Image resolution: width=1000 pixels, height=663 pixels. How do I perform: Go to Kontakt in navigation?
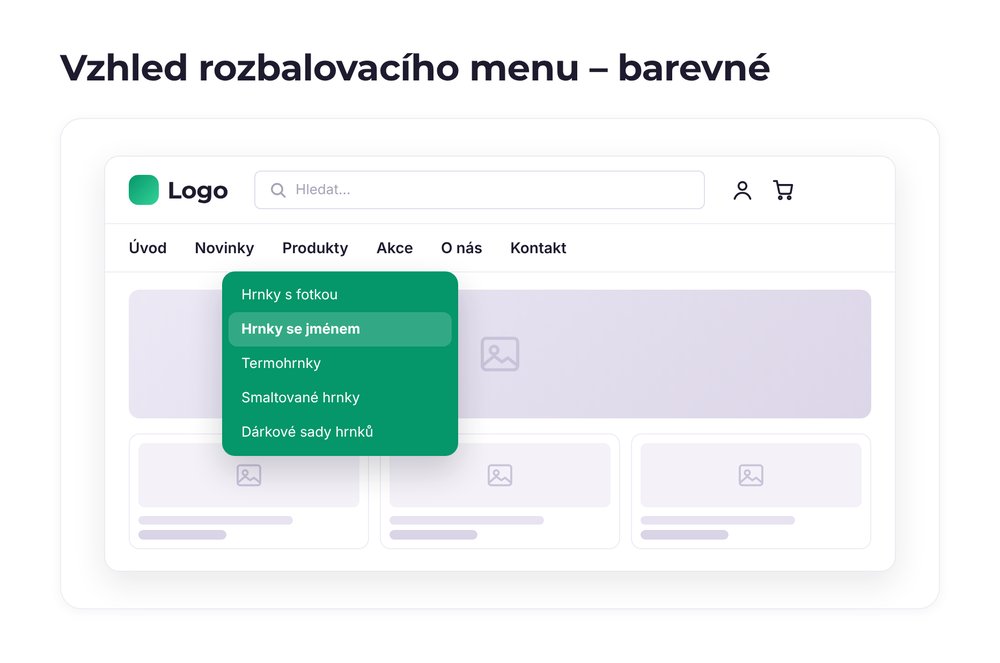click(x=538, y=248)
